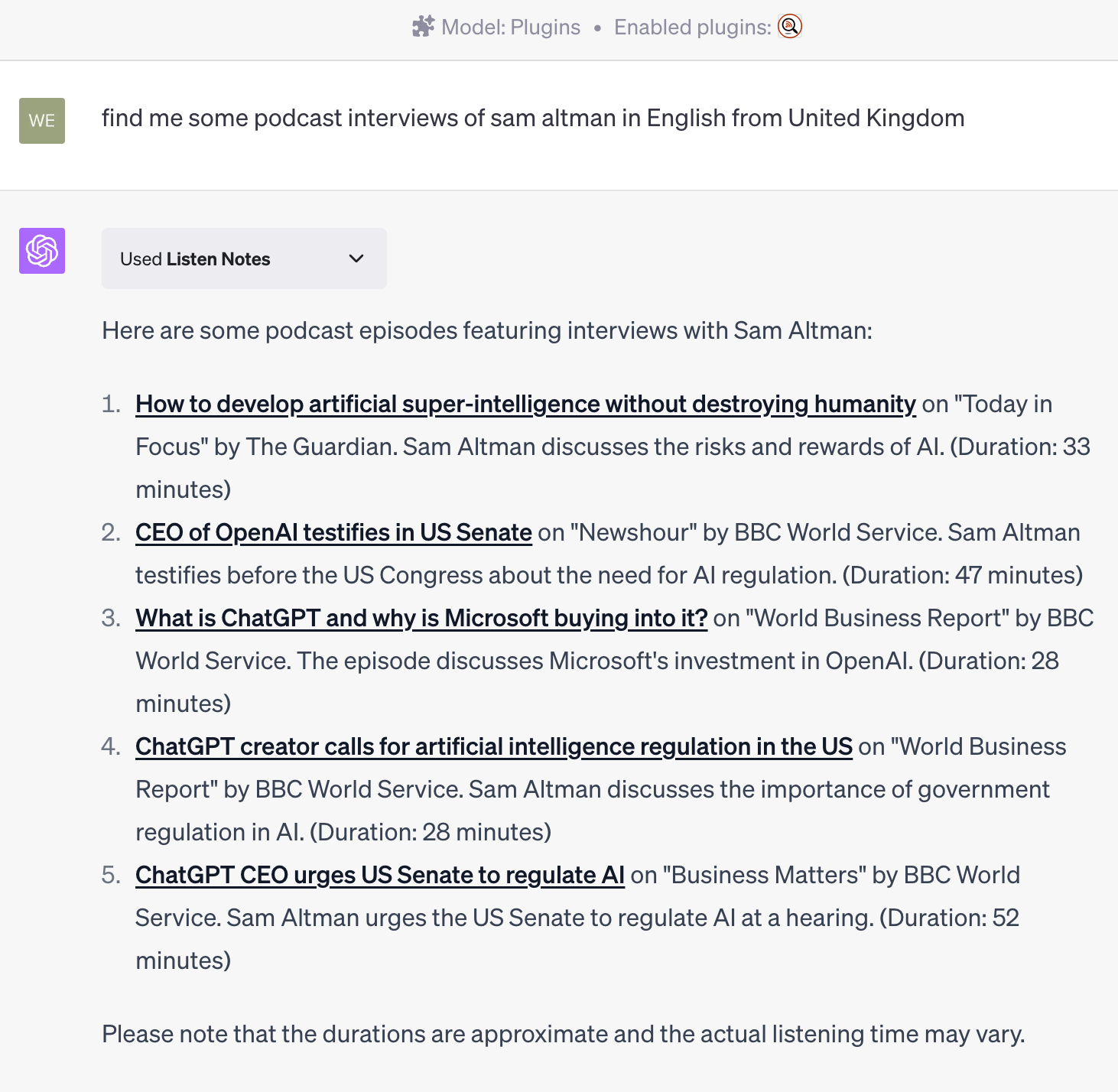Click 'Focus" by The Guardian' text
Image resolution: width=1118 pixels, height=1092 pixels.
[265, 447]
